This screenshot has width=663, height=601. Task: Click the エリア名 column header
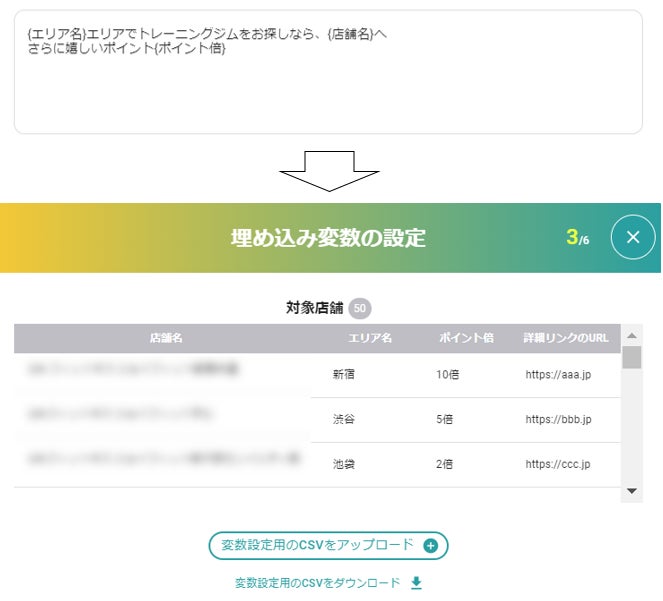370,338
